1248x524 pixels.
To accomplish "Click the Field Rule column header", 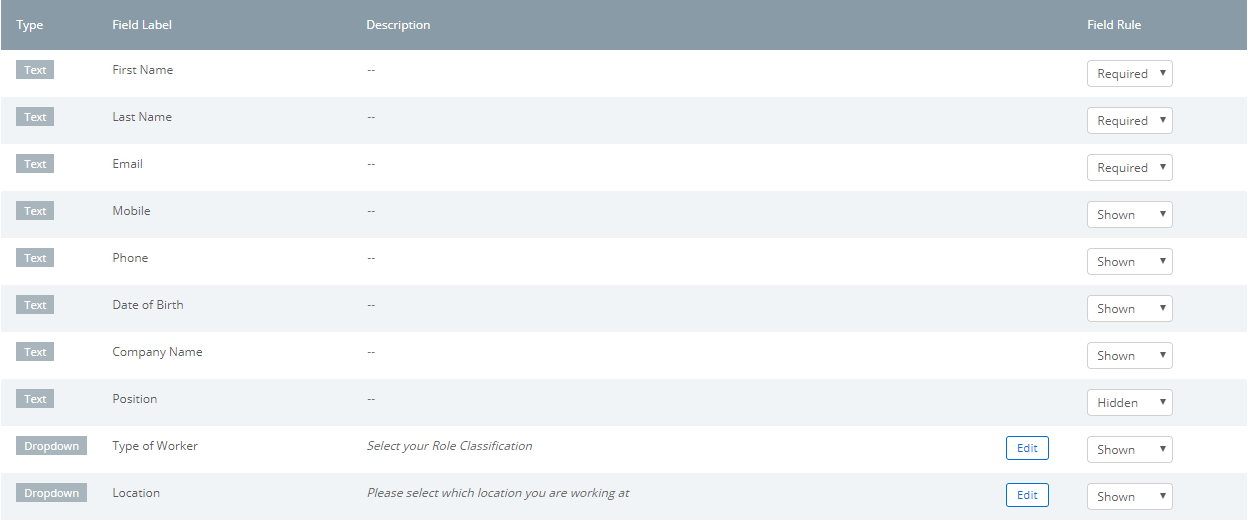I will 1113,25.
